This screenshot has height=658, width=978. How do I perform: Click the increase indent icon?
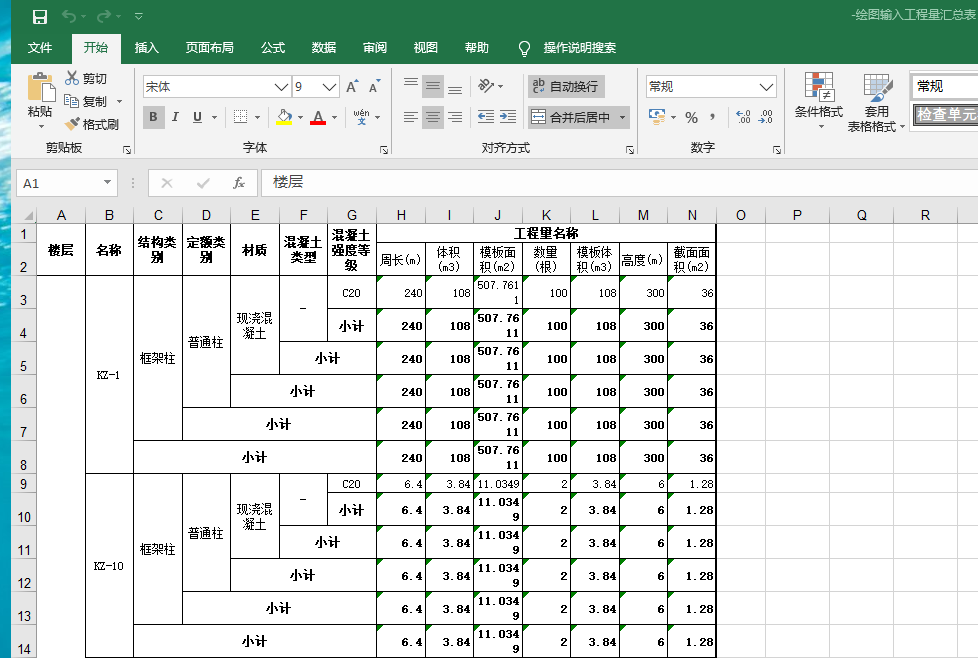point(508,117)
